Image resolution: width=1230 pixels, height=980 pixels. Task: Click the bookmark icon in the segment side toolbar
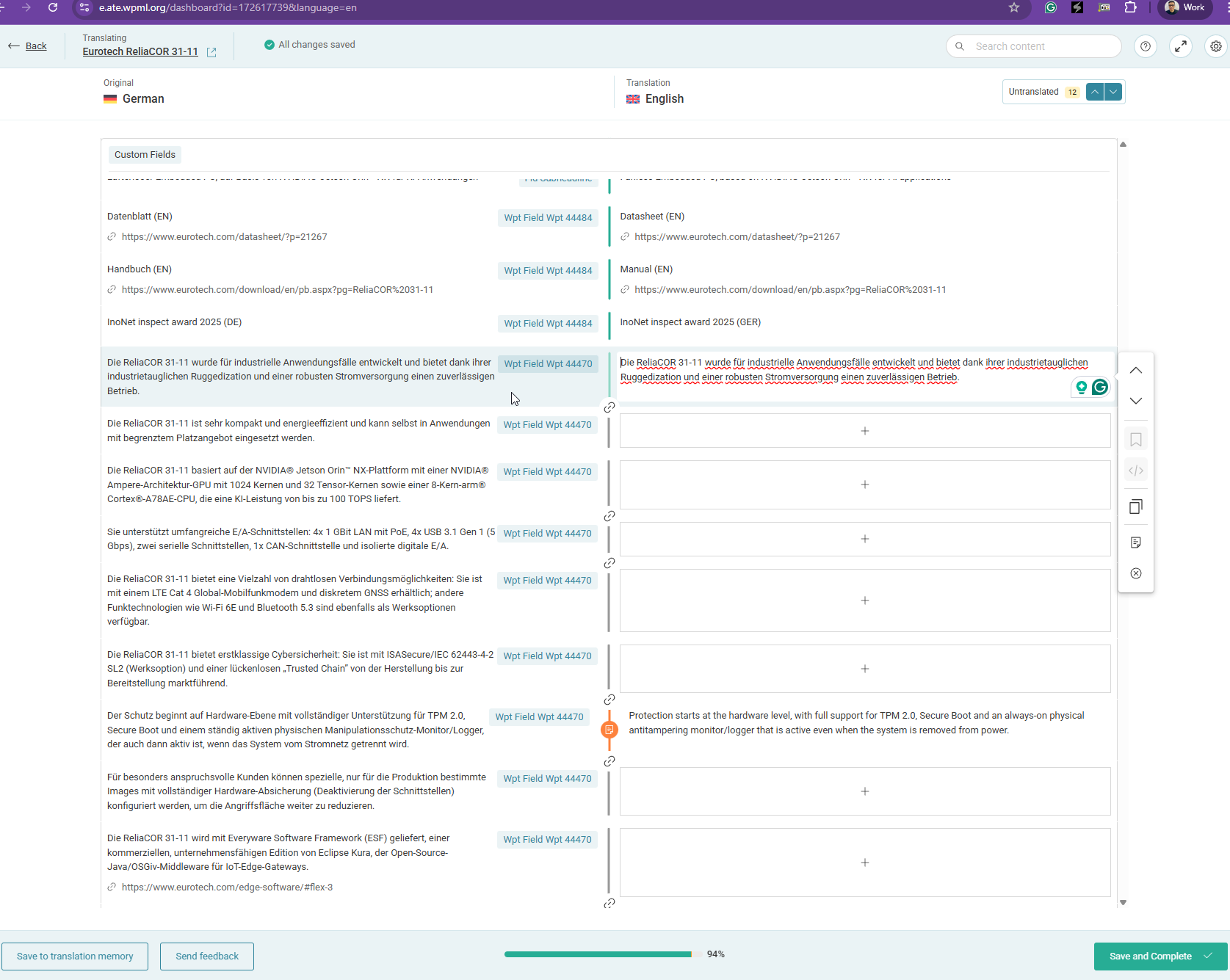point(1136,440)
